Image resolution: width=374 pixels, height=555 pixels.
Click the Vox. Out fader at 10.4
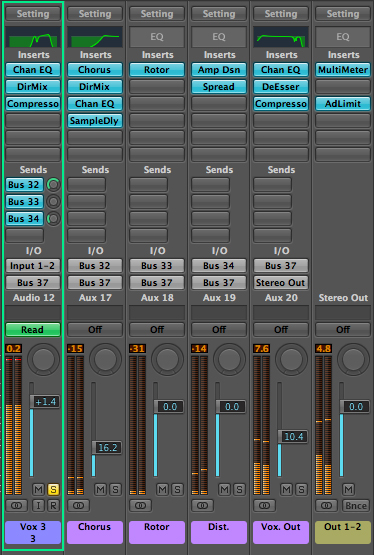[x=292, y=436]
